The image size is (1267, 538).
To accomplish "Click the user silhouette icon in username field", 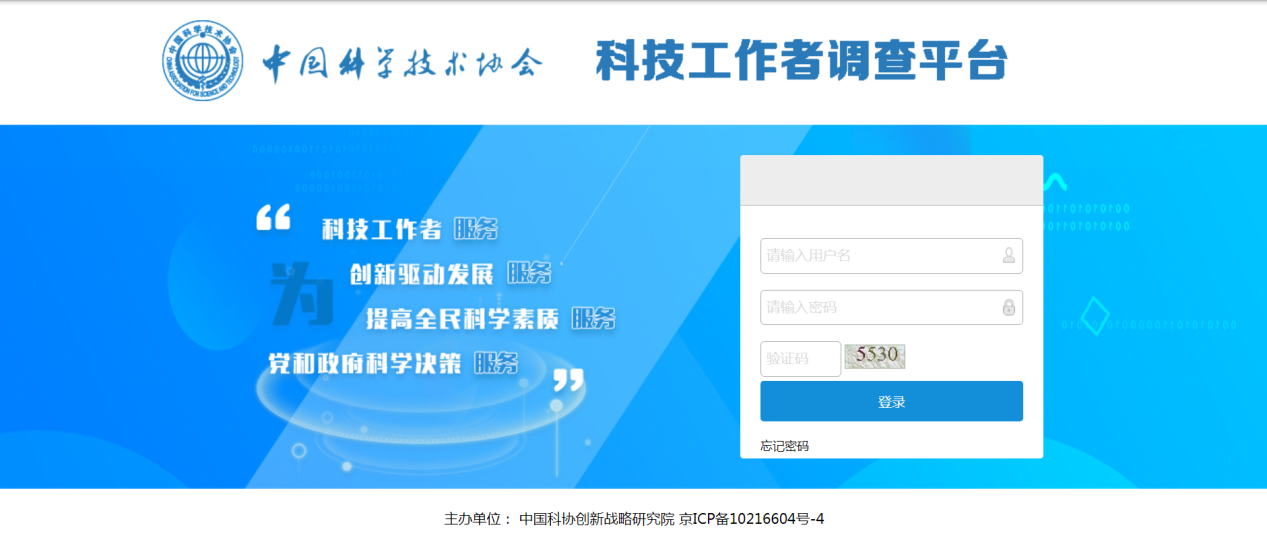I will point(1009,256).
